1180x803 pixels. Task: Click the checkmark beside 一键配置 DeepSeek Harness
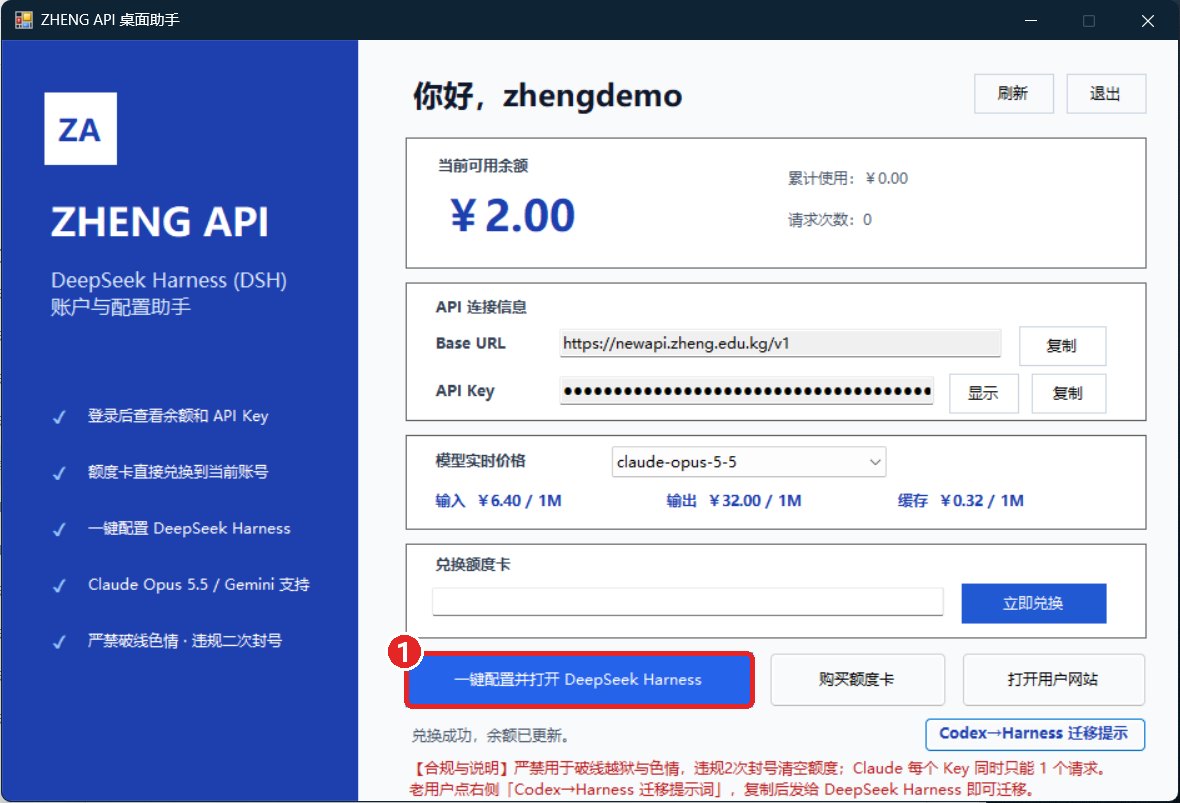59,530
